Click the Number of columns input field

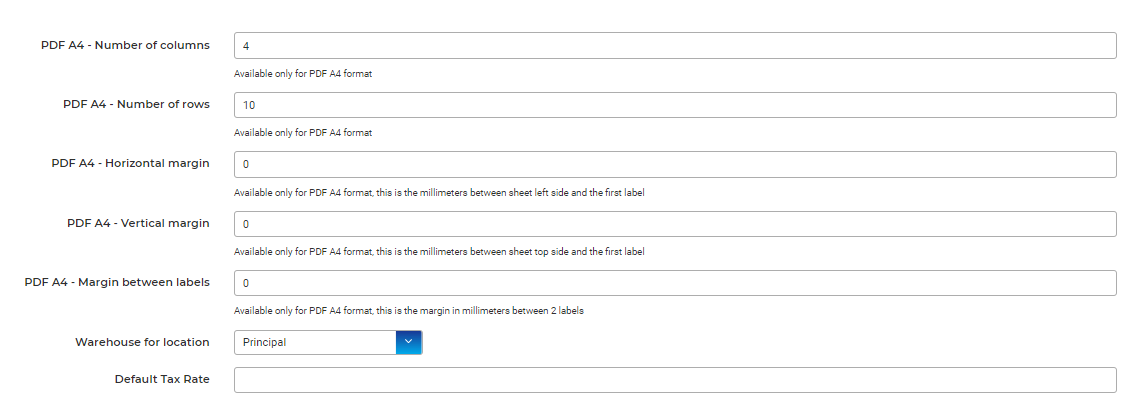tap(674, 46)
